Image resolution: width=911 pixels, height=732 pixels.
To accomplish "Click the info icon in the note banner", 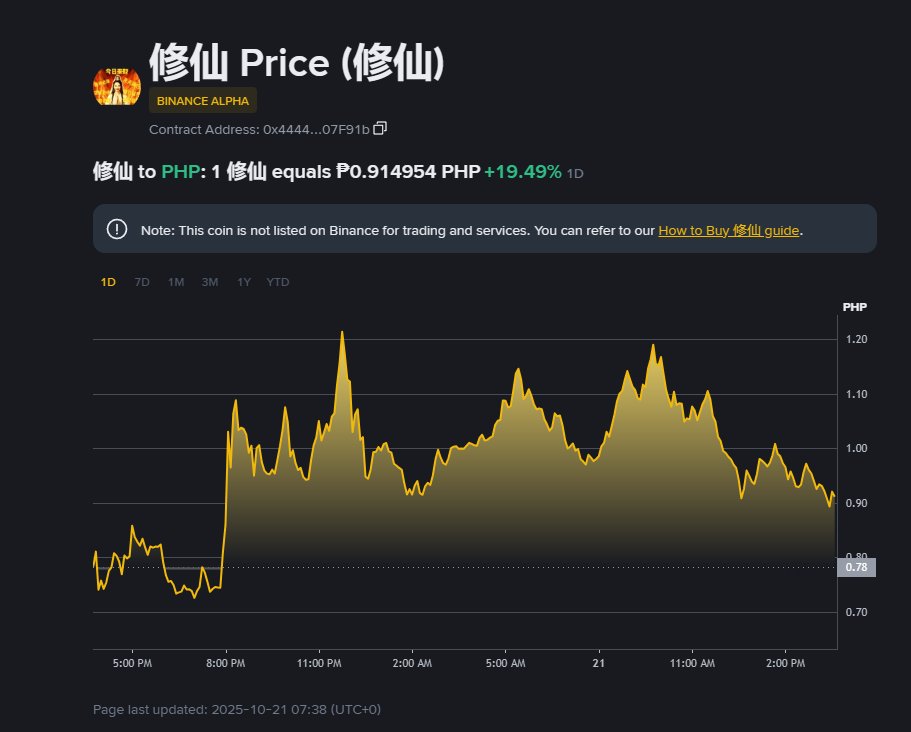I will point(117,229).
